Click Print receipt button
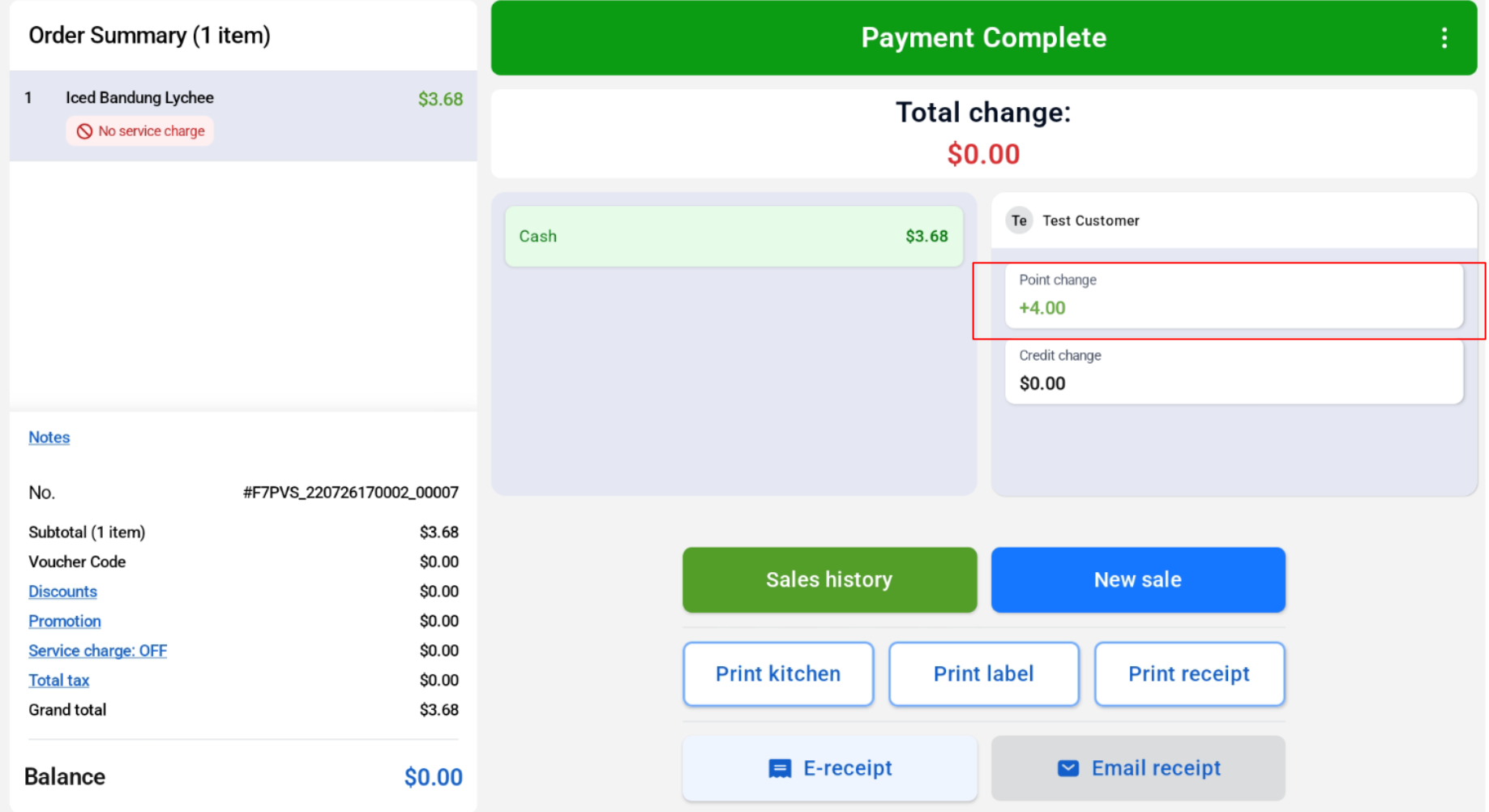 [1189, 674]
